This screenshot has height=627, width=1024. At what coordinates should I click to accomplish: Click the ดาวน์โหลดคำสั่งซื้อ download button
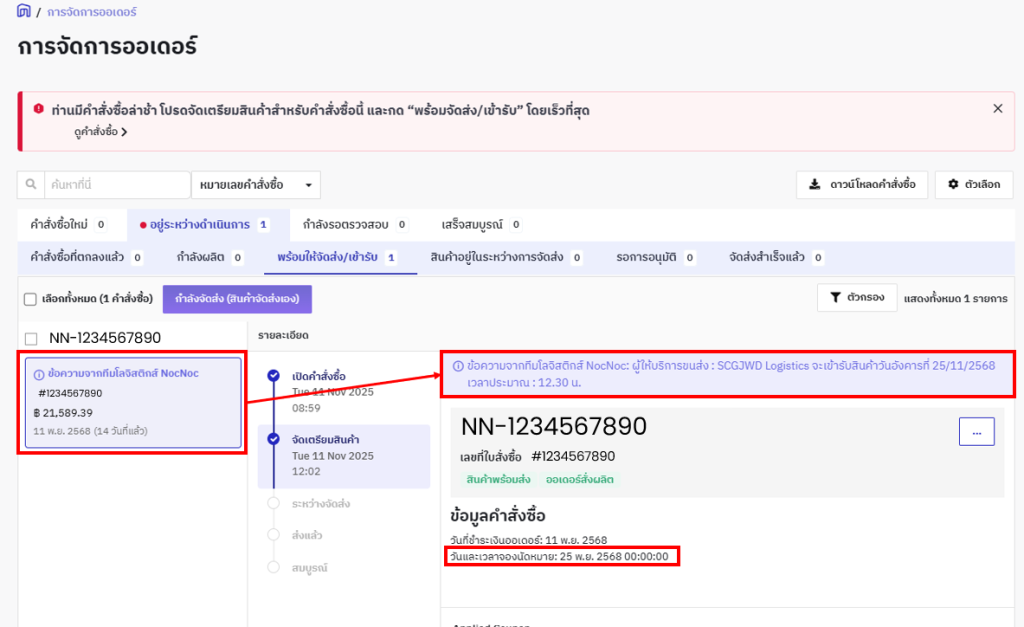(861, 185)
